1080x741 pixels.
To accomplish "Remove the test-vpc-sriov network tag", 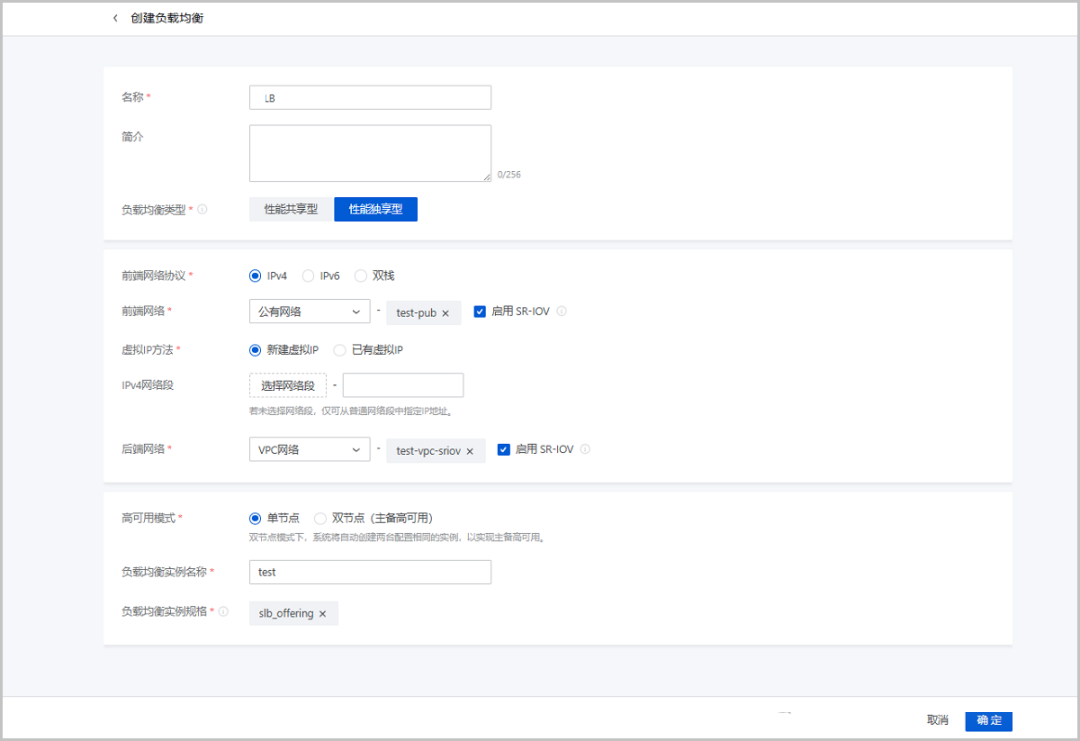I will click(x=469, y=451).
